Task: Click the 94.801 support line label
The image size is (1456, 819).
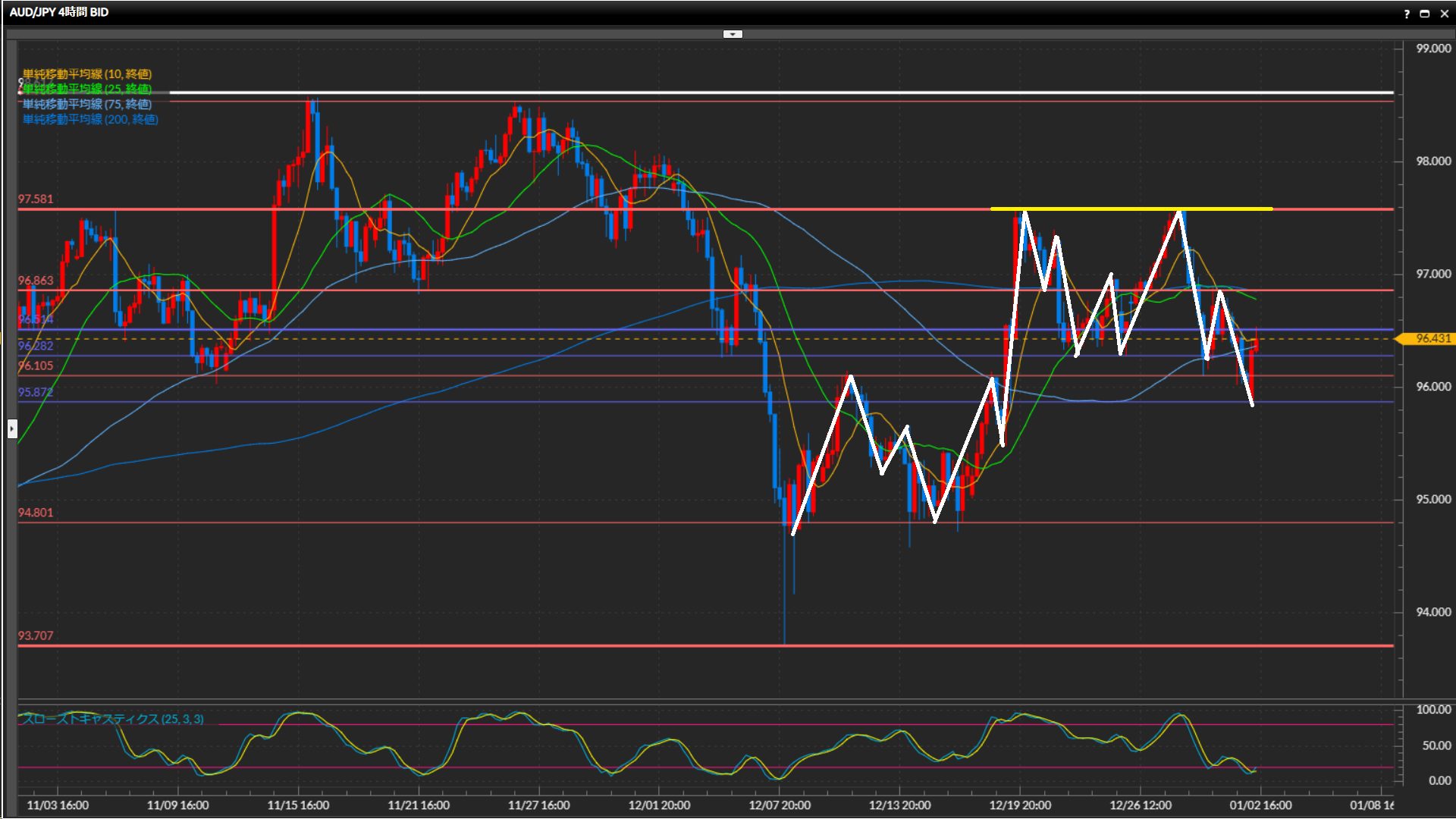Action: click(x=36, y=513)
